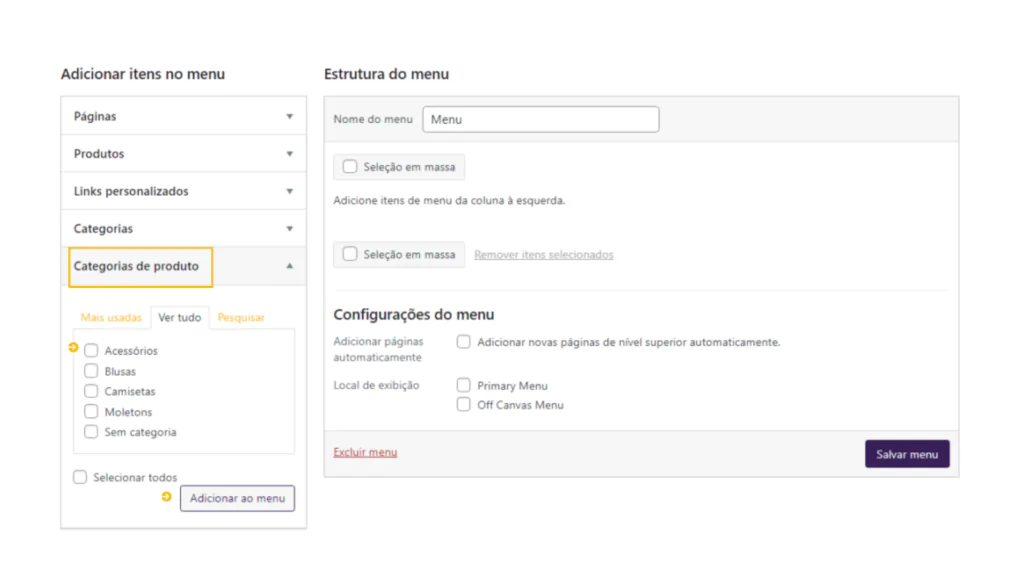Image resolution: width=1024 pixels, height=576 pixels.
Task: Expand the Links personalizados arrow
Action: click(289, 191)
